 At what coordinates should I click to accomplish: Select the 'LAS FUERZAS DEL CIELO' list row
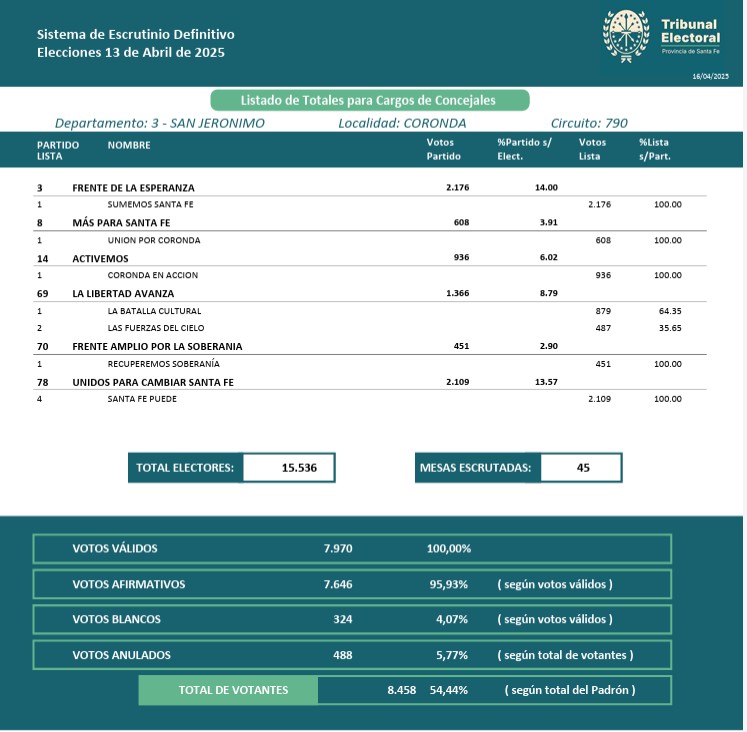pyautogui.click(x=370, y=328)
